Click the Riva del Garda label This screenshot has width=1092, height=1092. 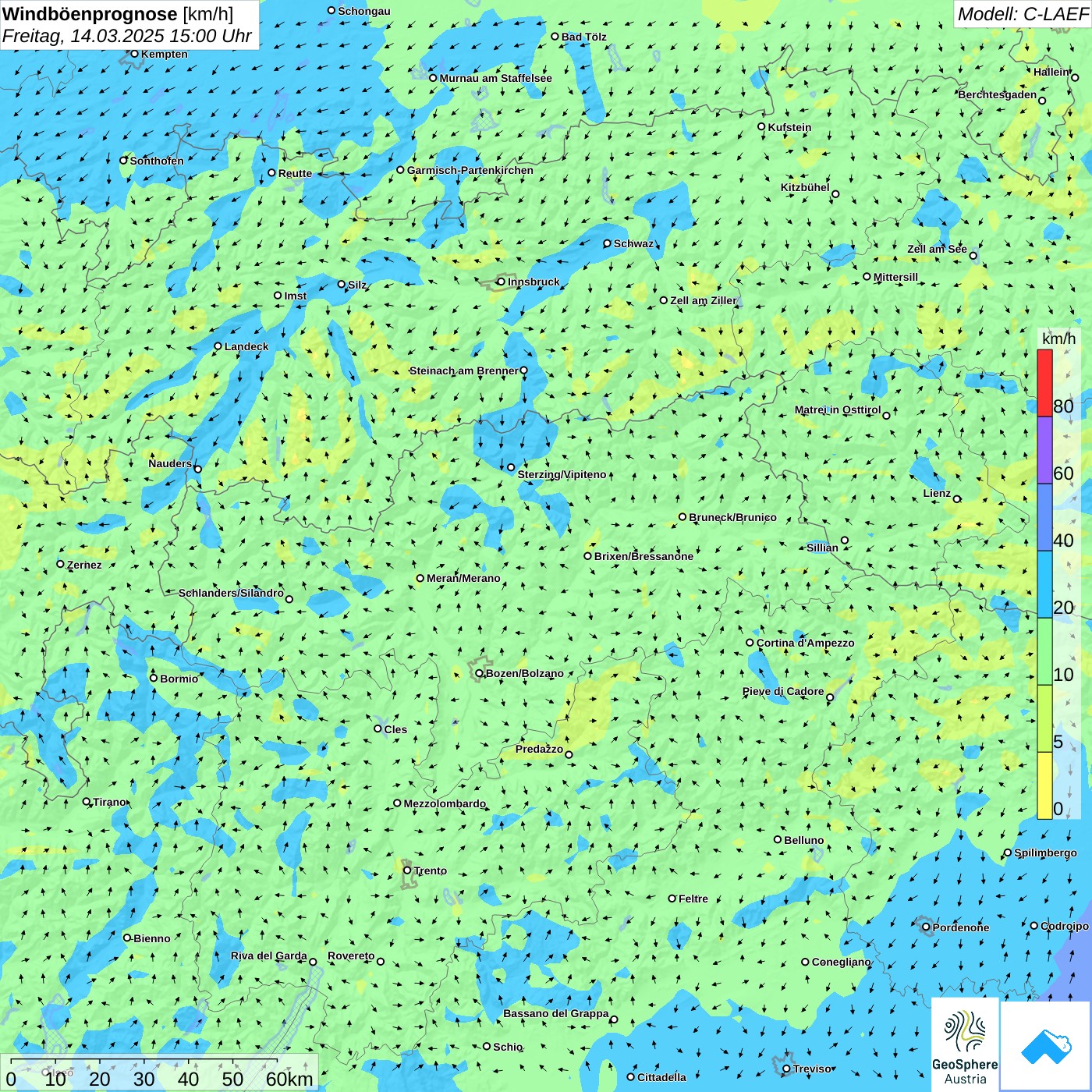(269, 955)
